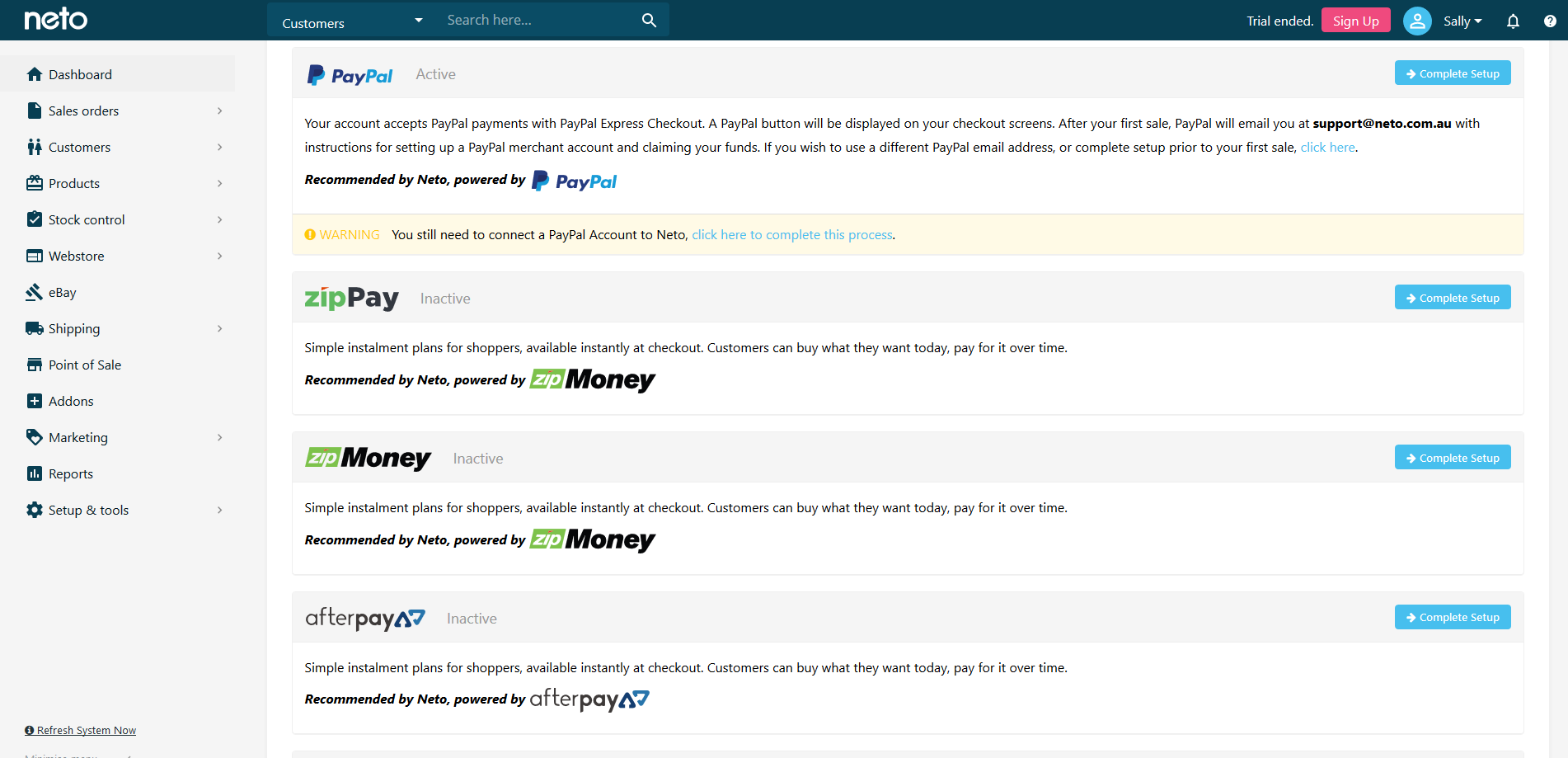Click the Addons plus icon
This screenshot has height=758, width=1568.
(x=35, y=401)
